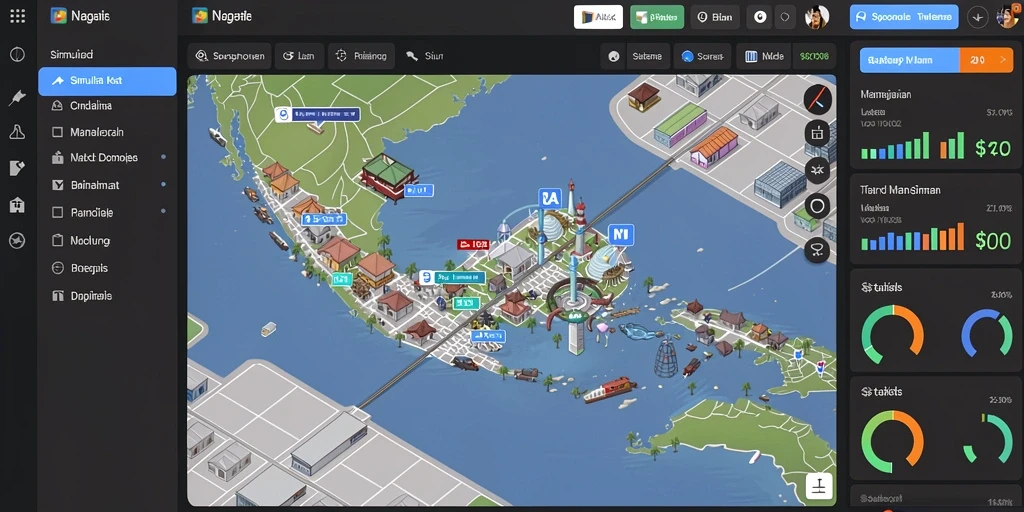Click the blue NI marker on the map
1024x512 pixels.
click(x=620, y=234)
